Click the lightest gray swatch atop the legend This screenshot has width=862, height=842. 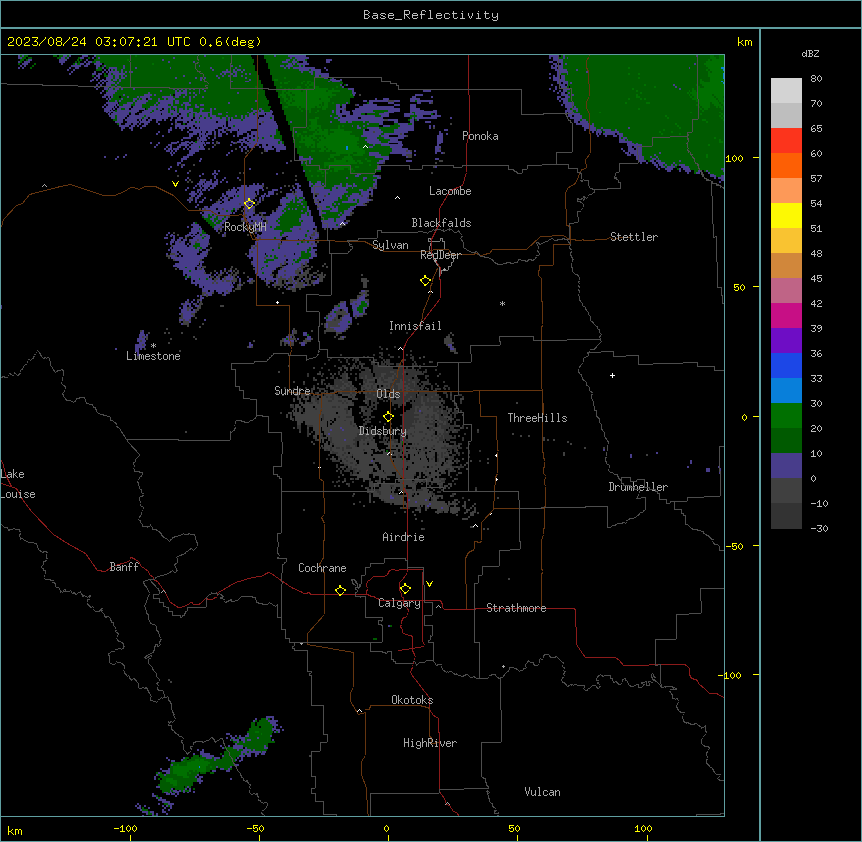[x=786, y=91]
